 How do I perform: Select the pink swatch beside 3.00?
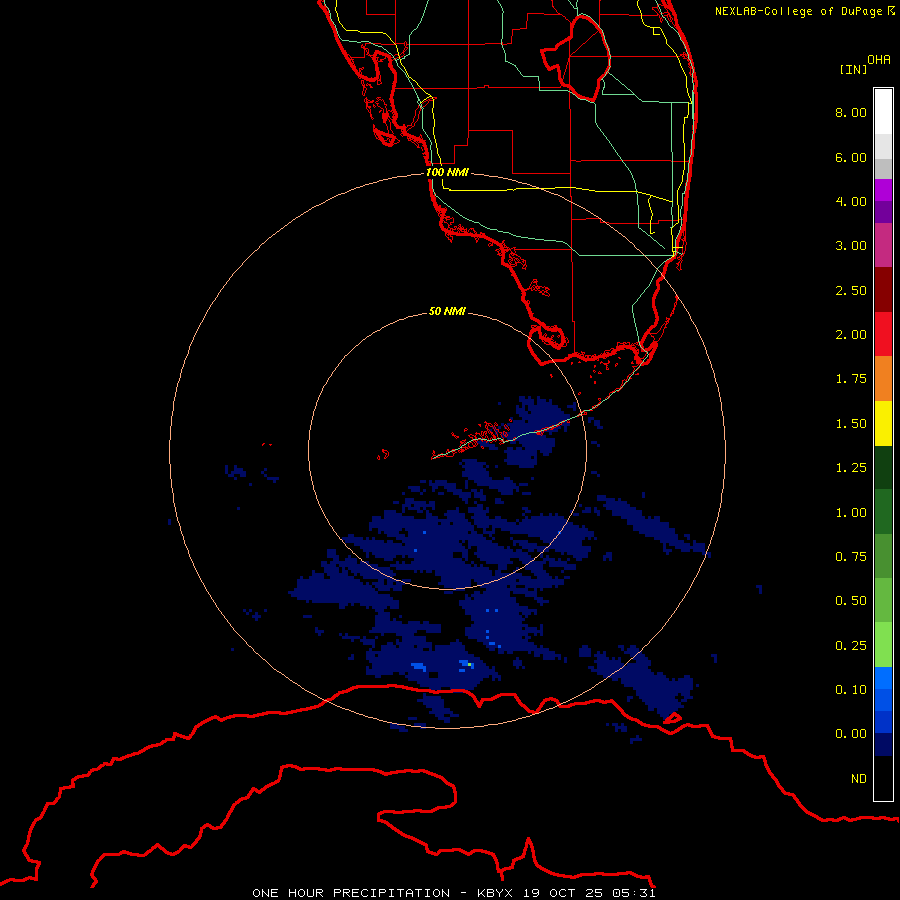tap(883, 245)
